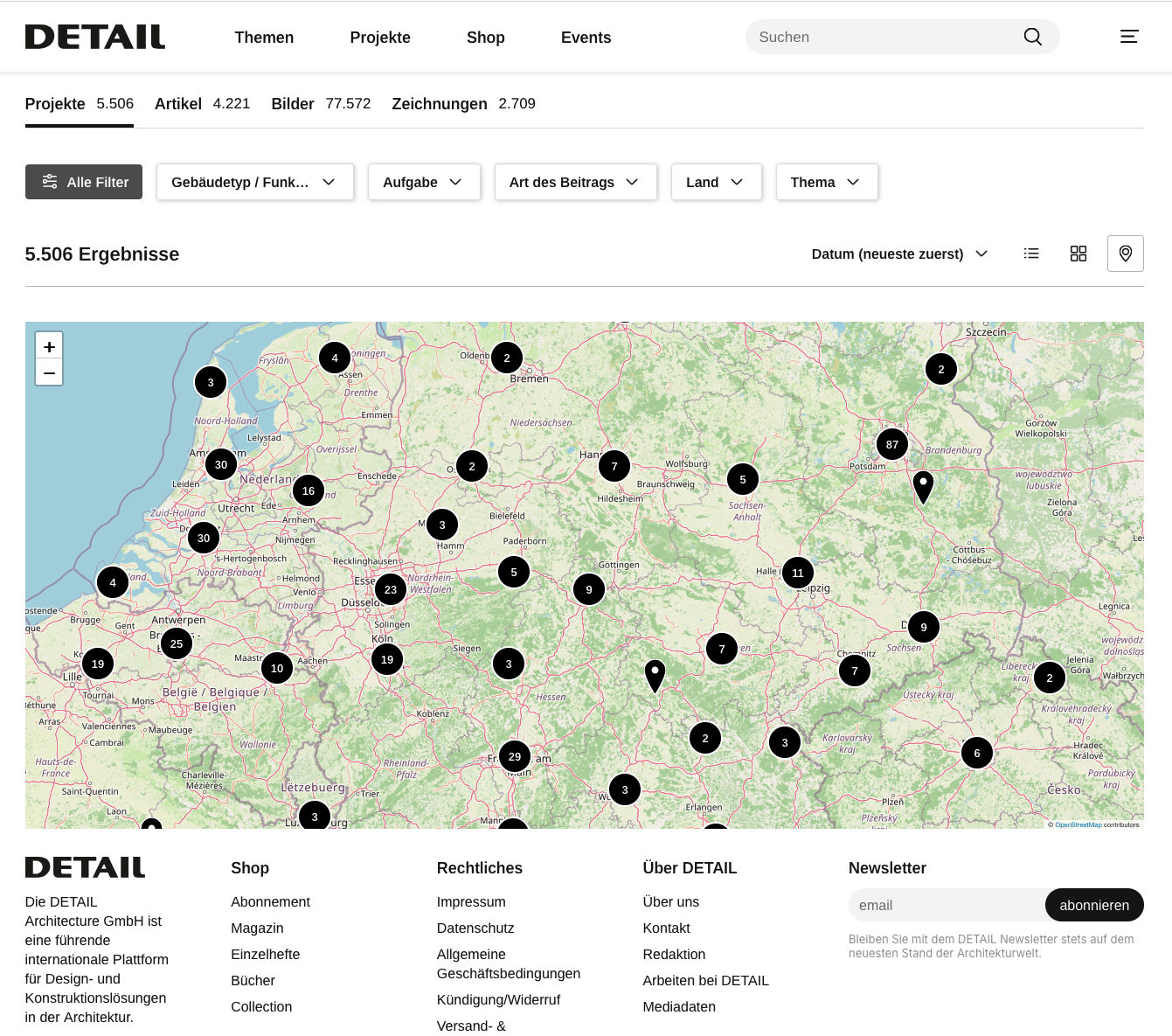The width and height of the screenshot is (1172, 1036).
Task: Open the Datum sort order dropdown
Action: 900,254
